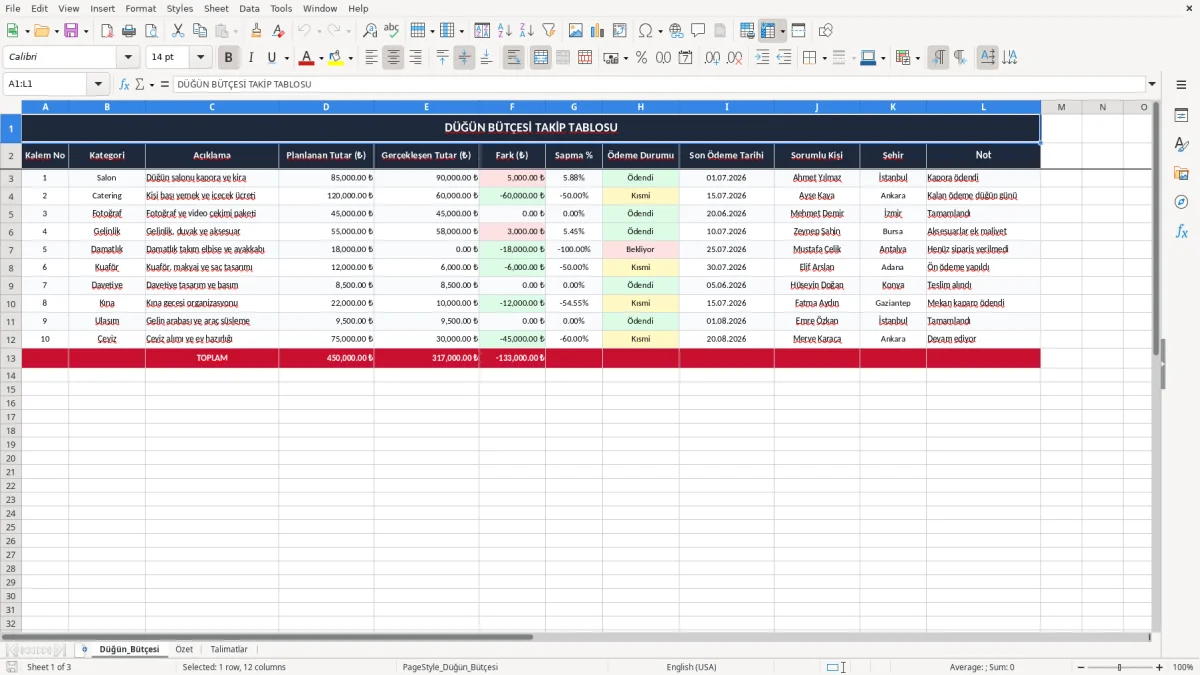Add a decimal place
The image size is (1200, 675).
(713, 58)
